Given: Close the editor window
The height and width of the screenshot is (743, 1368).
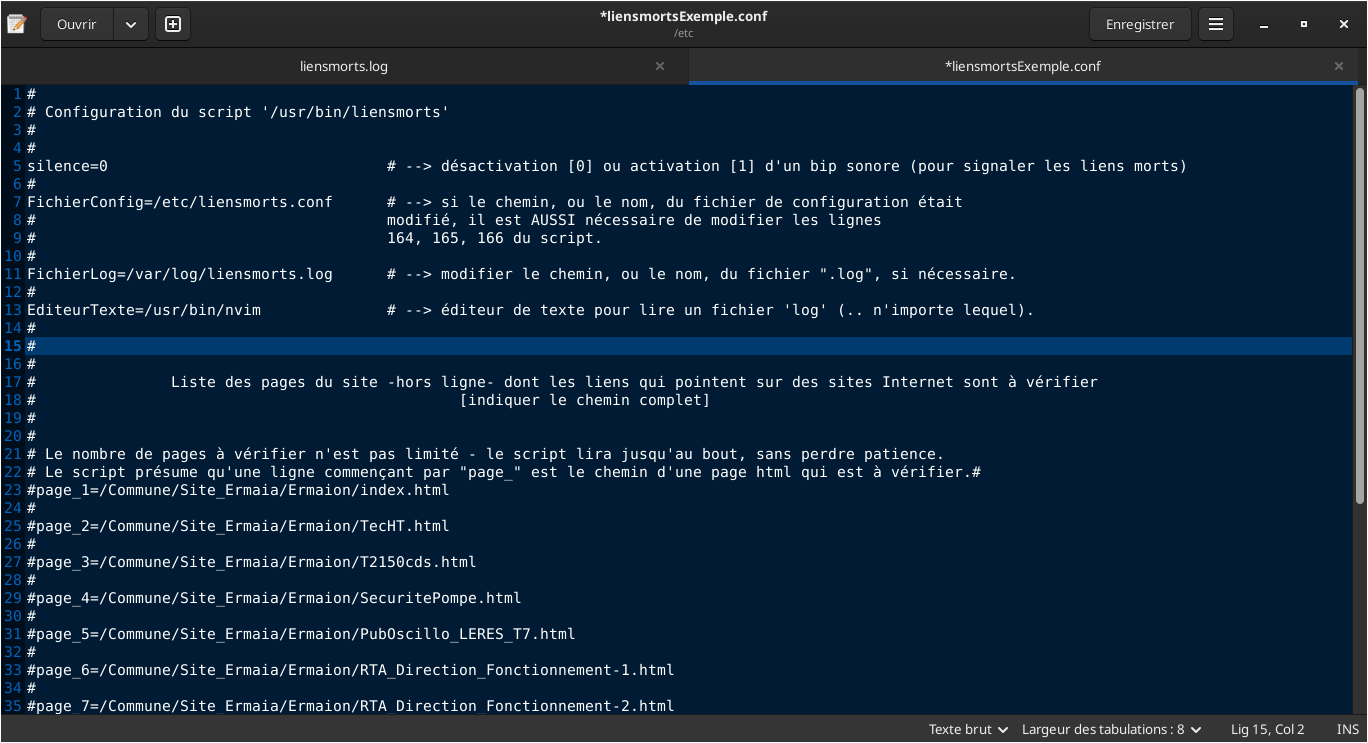Looking at the screenshot, I should click(1343, 24).
